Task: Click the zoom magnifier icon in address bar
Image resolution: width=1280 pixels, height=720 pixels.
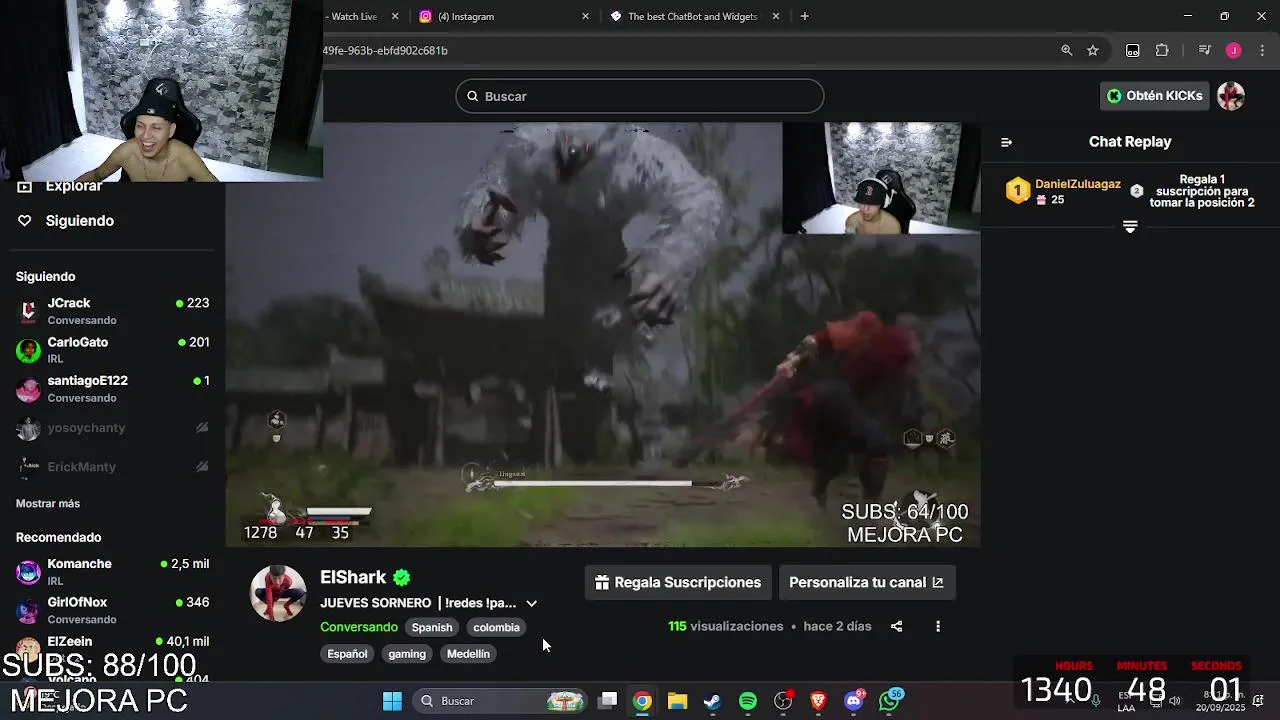Action: click(x=1066, y=50)
